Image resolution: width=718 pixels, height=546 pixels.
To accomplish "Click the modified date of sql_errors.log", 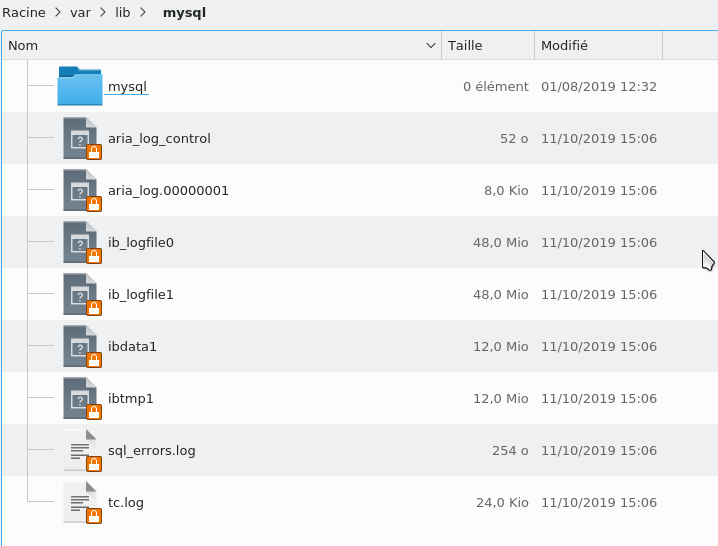I will [x=599, y=451].
